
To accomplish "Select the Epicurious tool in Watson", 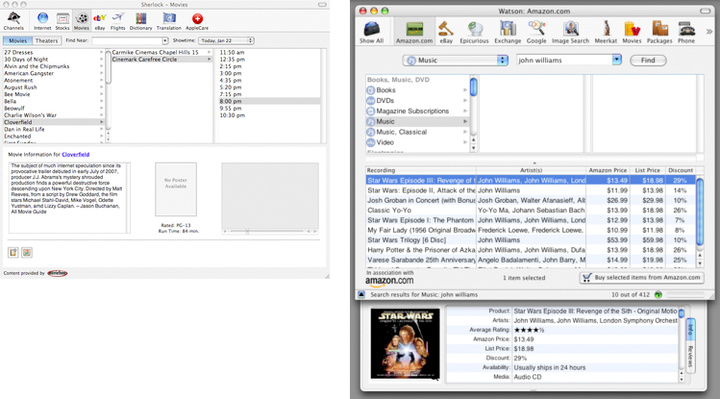I will click(474, 32).
